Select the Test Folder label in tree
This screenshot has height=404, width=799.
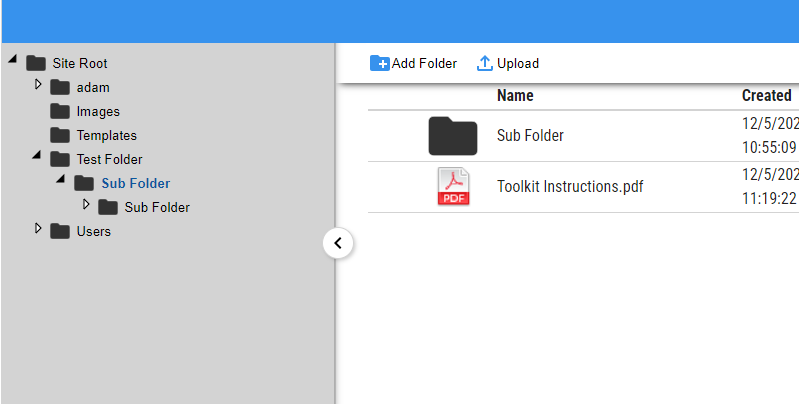(109, 159)
